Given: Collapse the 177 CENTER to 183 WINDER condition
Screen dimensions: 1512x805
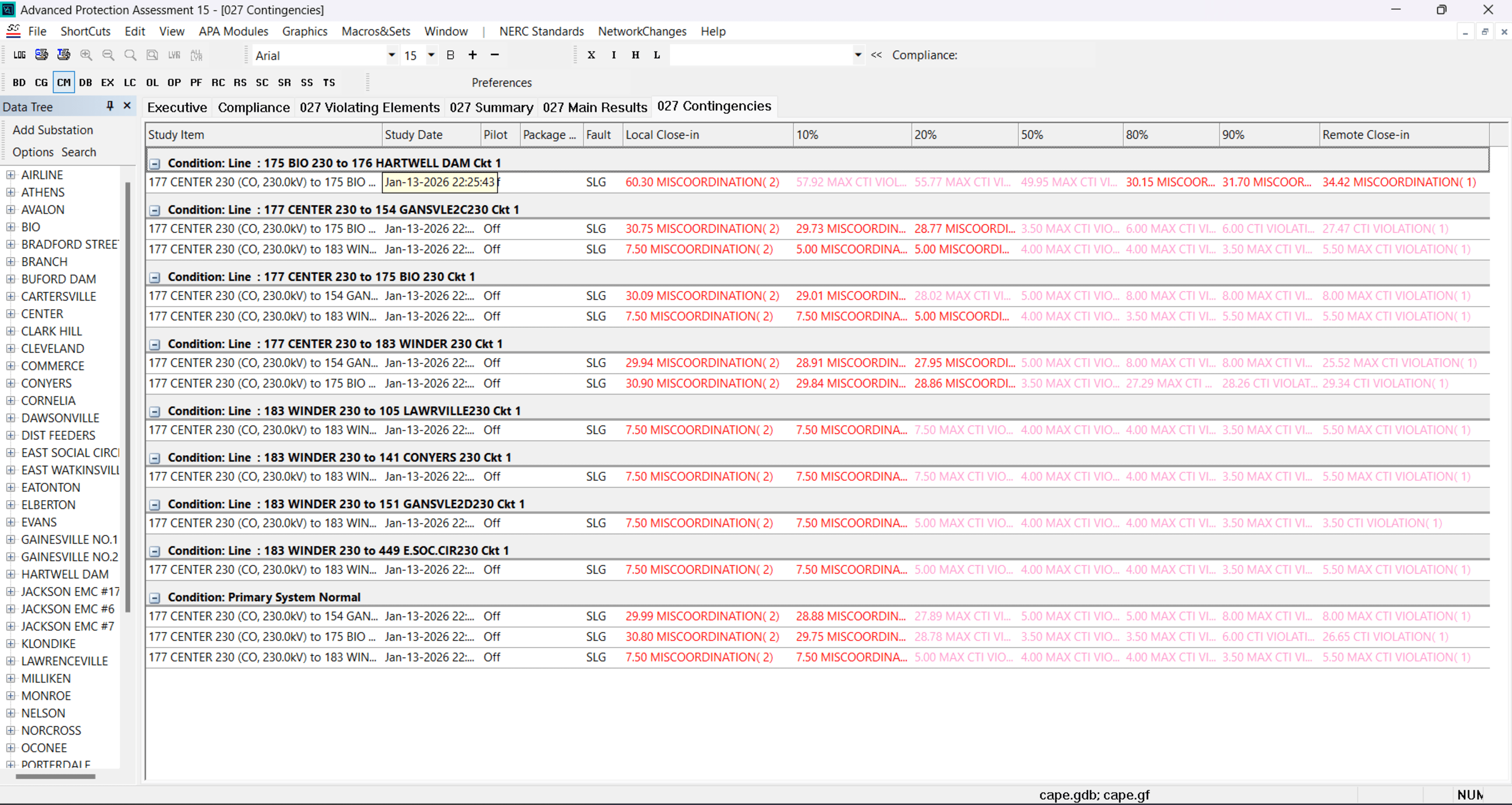Looking at the screenshot, I should (154, 345).
